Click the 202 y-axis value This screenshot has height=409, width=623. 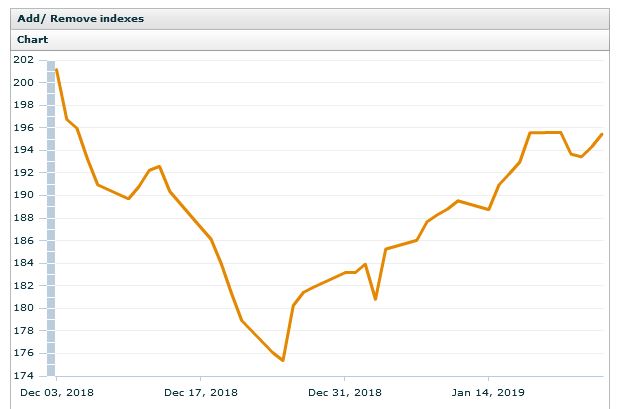[23, 60]
